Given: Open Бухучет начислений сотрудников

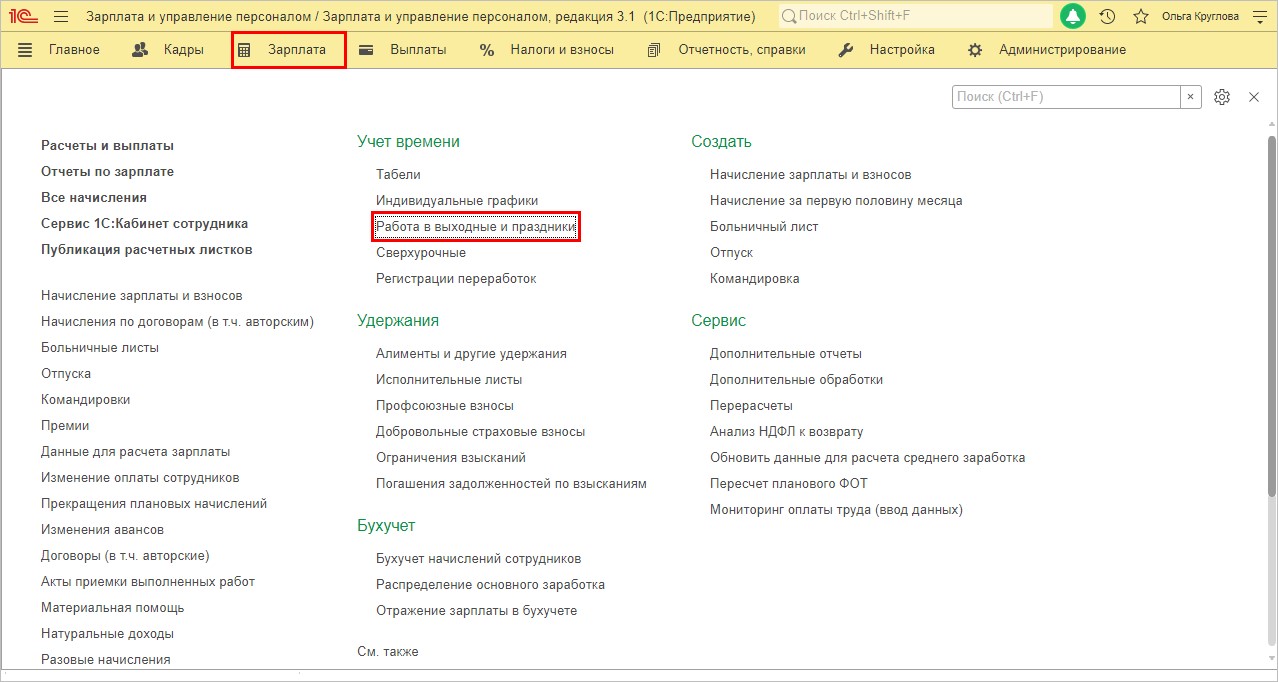Looking at the screenshot, I should coord(478,558).
